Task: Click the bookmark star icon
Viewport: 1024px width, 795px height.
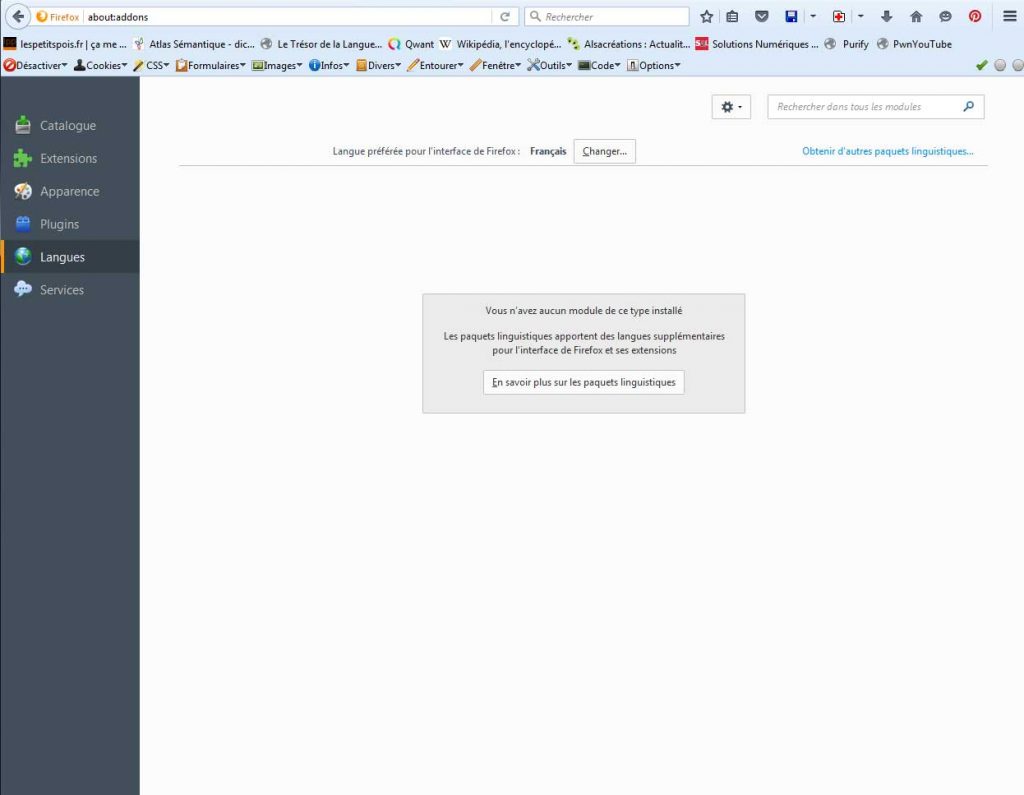Action: 707,17
